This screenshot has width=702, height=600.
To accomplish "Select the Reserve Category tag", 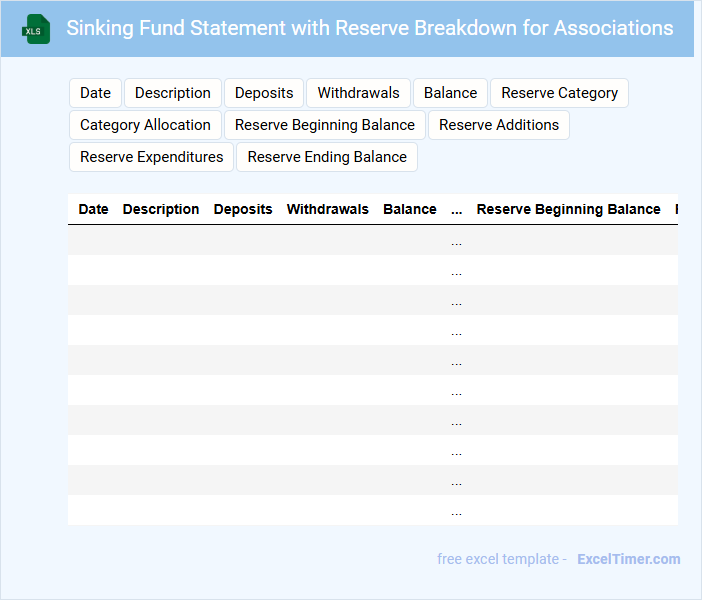I will (559, 93).
